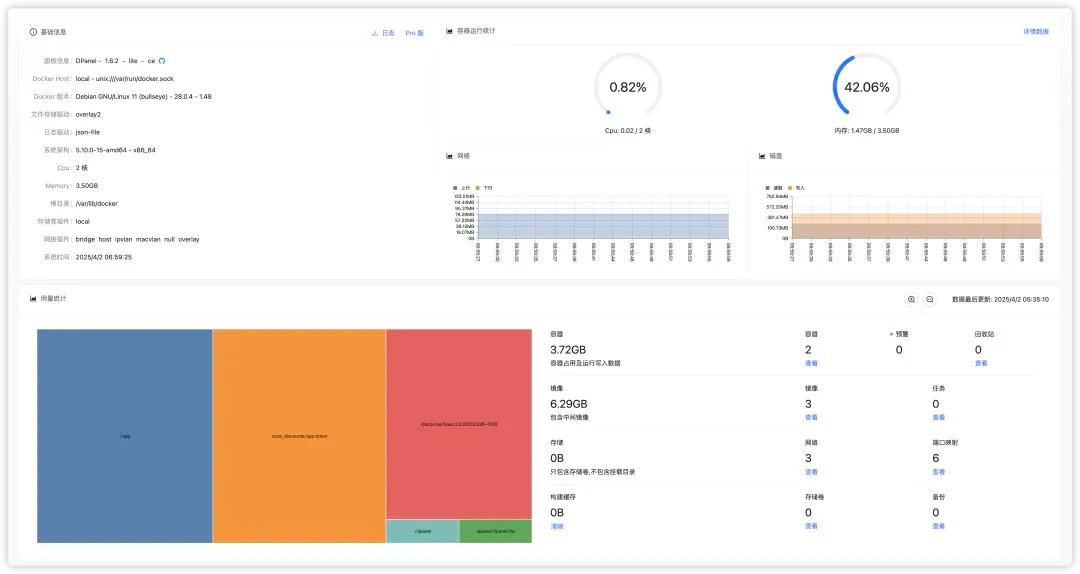Image resolution: width=1080 pixels, height=574 pixels.
Task: Toggle the 写入 series in disk chart
Action: (797, 187)
